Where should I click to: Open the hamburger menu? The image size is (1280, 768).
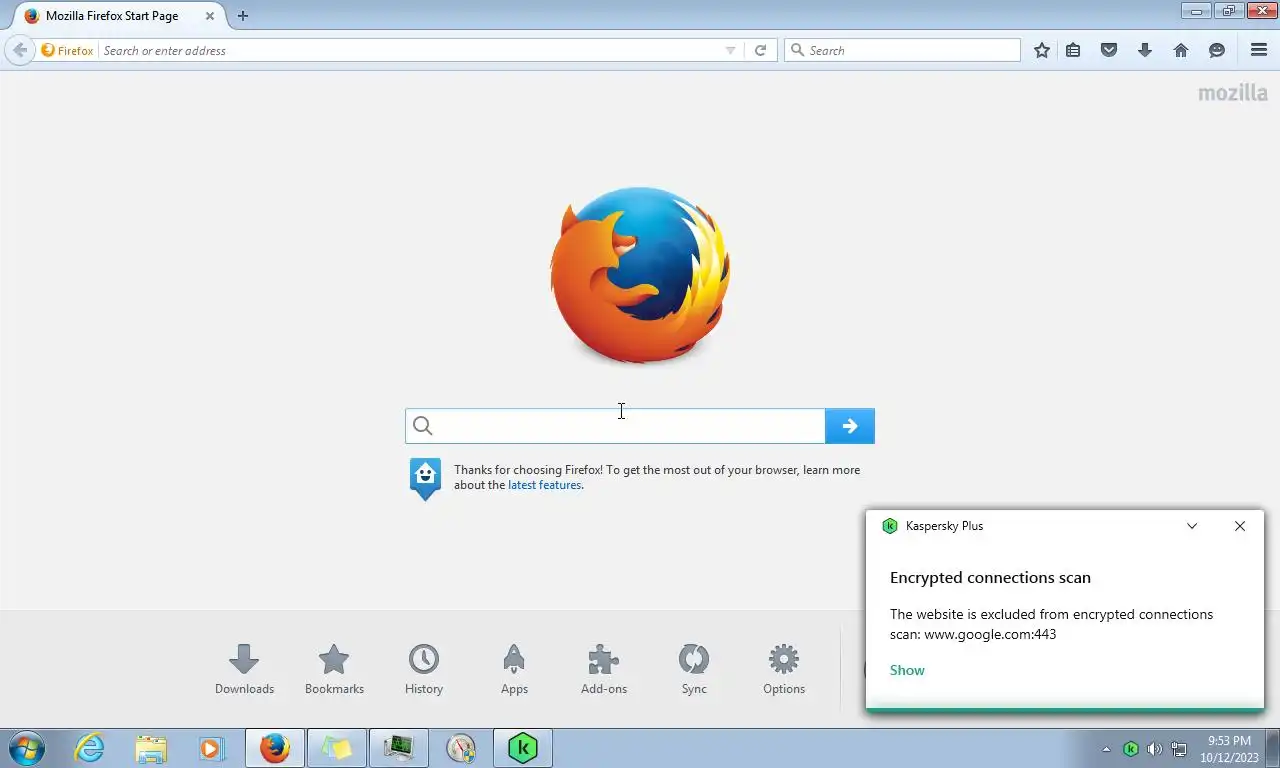(x=1259, y=50)
